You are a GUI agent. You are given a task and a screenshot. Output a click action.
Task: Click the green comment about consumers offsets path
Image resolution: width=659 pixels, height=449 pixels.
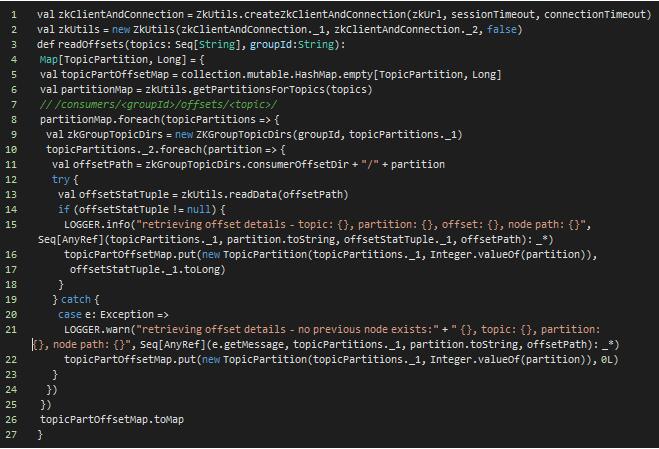click(x=159, y=105)
